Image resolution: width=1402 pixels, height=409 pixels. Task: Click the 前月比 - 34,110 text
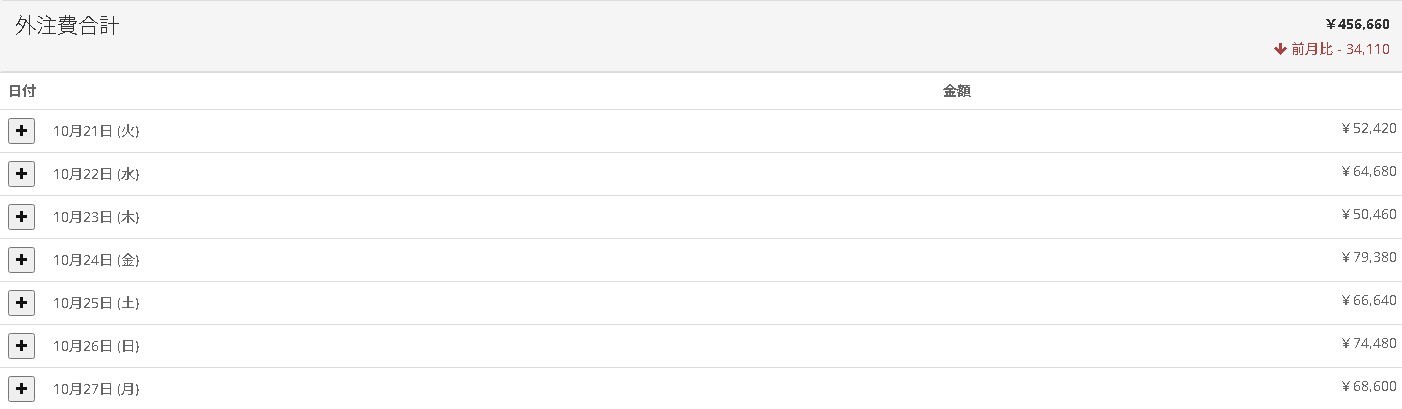pyautogui.click(x=1340, y=49)
